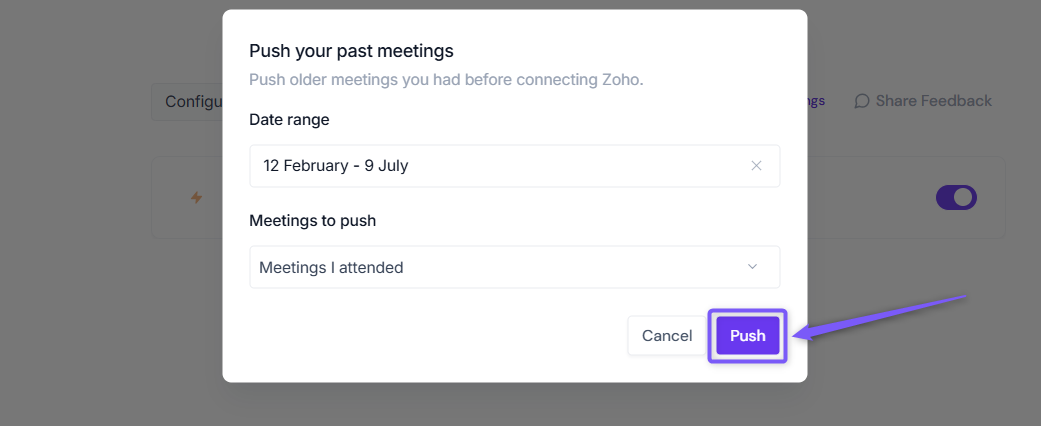Toggle the purple switch behind the dialog

click(956, 197)
